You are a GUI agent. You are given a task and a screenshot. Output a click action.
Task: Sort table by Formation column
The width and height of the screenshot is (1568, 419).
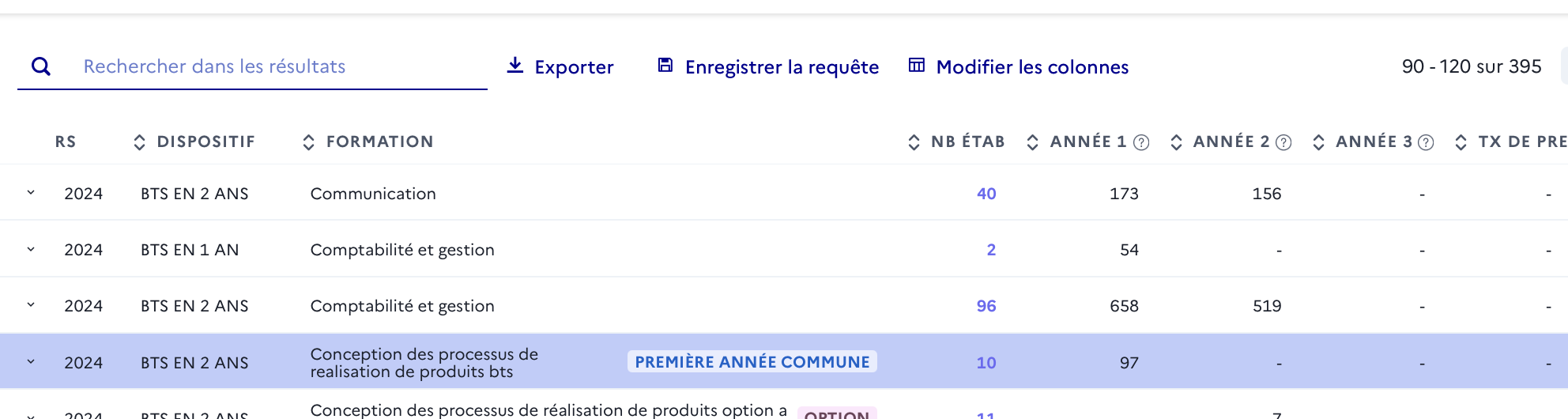[x=308, y=142]
